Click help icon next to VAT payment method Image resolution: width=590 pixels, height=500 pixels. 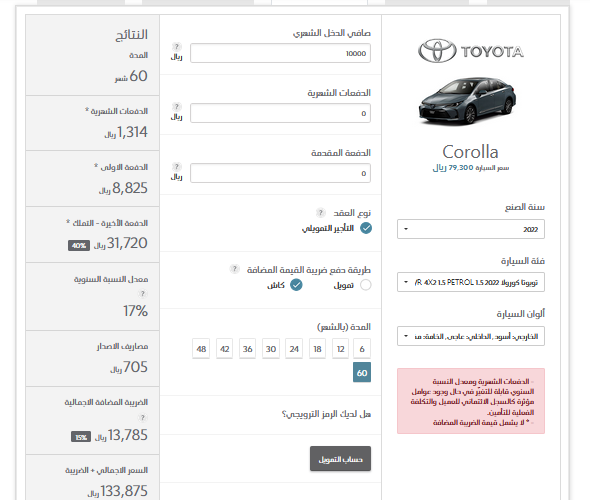(x=234, y=269)
